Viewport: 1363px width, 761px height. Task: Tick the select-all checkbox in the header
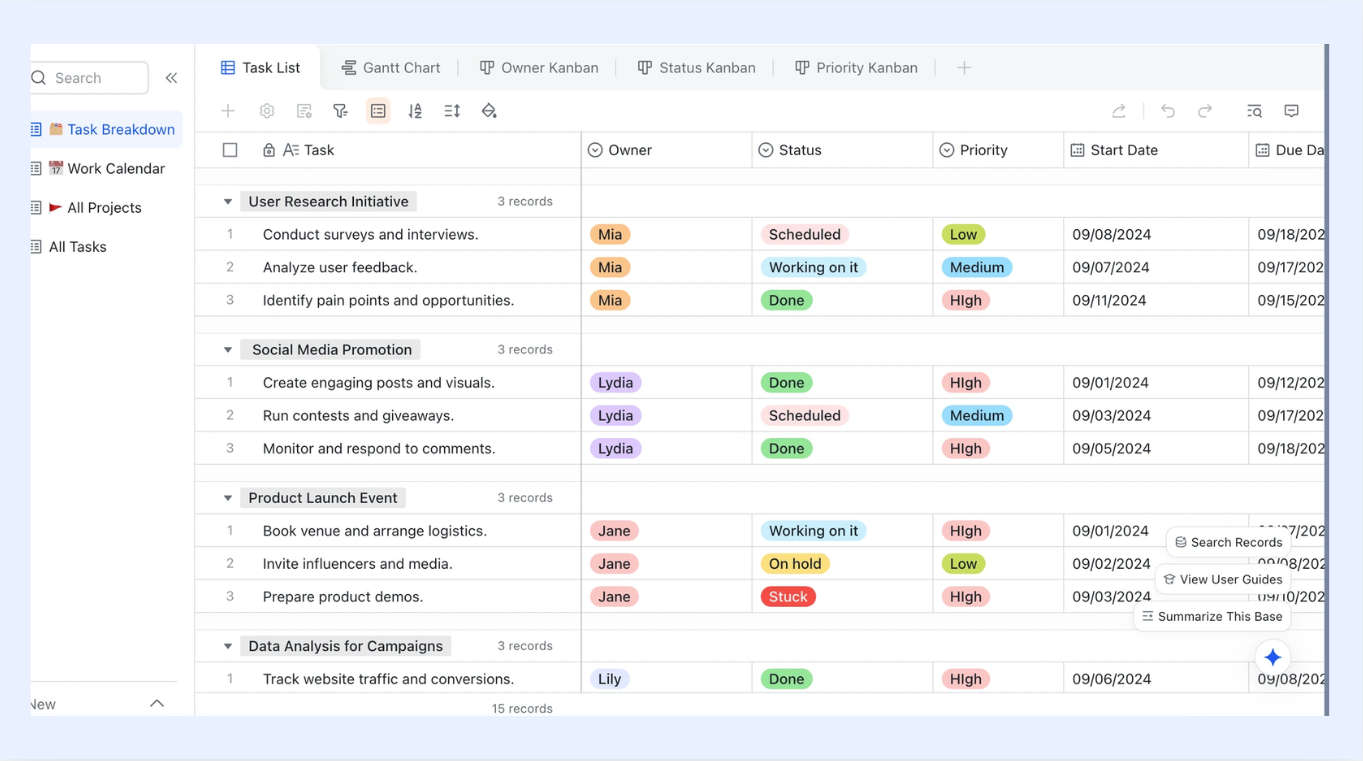(x=230, y=150)
